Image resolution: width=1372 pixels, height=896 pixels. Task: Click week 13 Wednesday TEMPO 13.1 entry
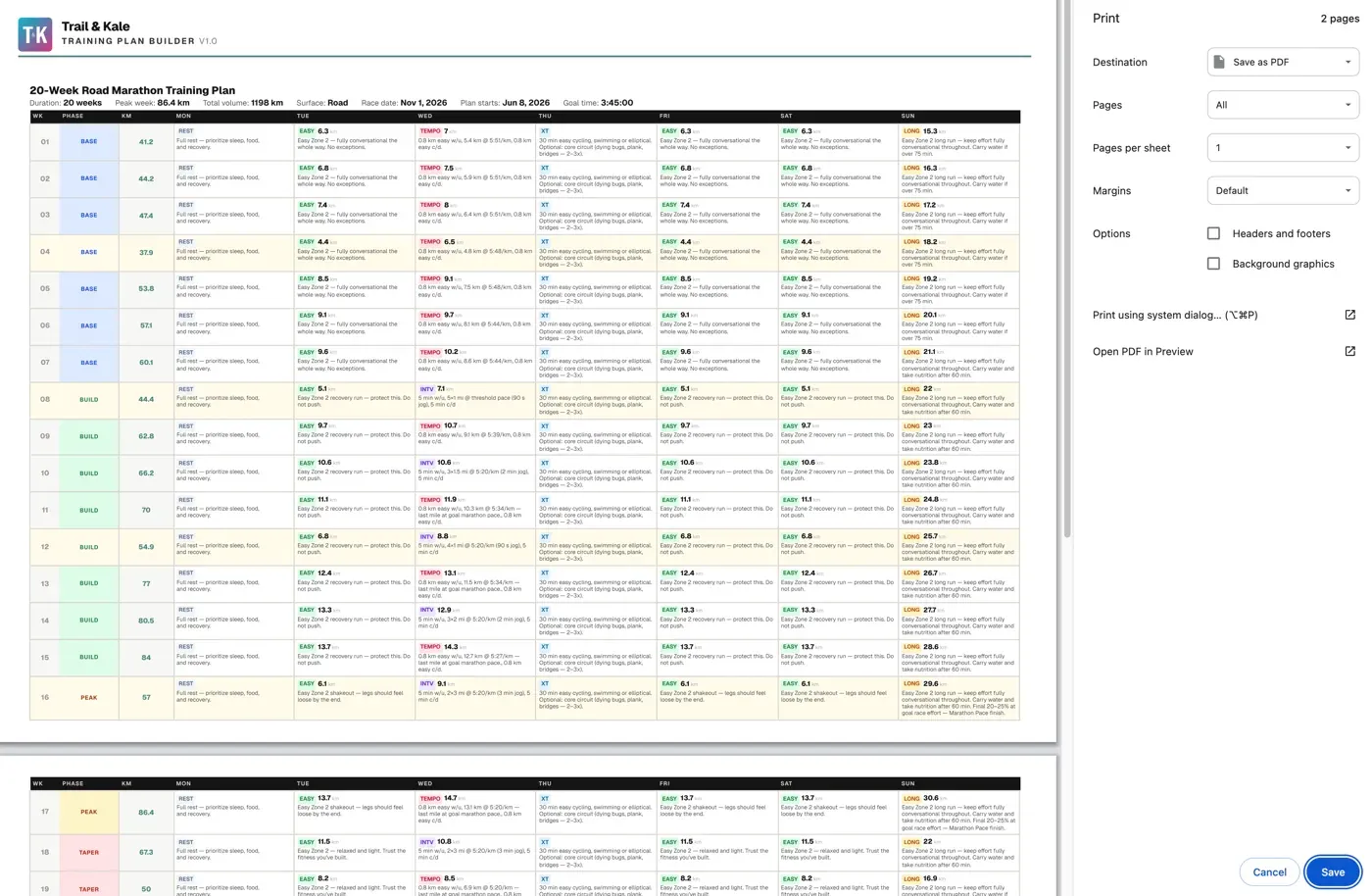475,584
